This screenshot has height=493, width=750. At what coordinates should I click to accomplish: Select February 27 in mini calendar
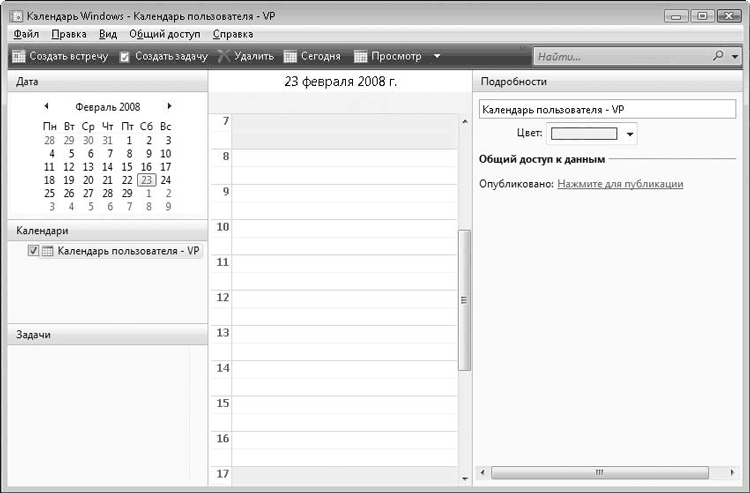(x=88, y=193)
